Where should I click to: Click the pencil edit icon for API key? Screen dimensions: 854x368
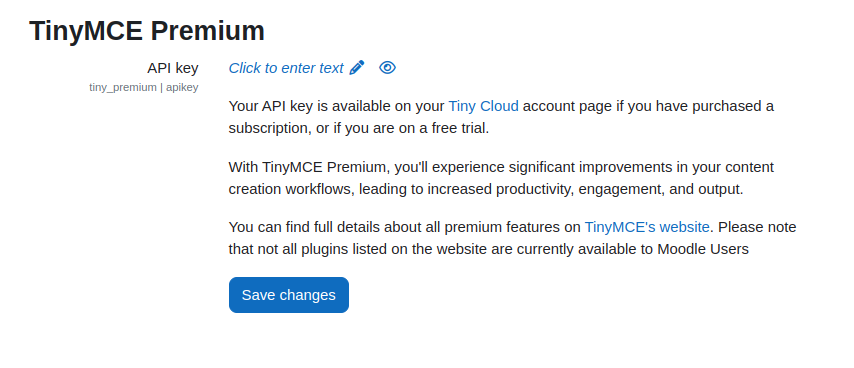pos(357,68)
